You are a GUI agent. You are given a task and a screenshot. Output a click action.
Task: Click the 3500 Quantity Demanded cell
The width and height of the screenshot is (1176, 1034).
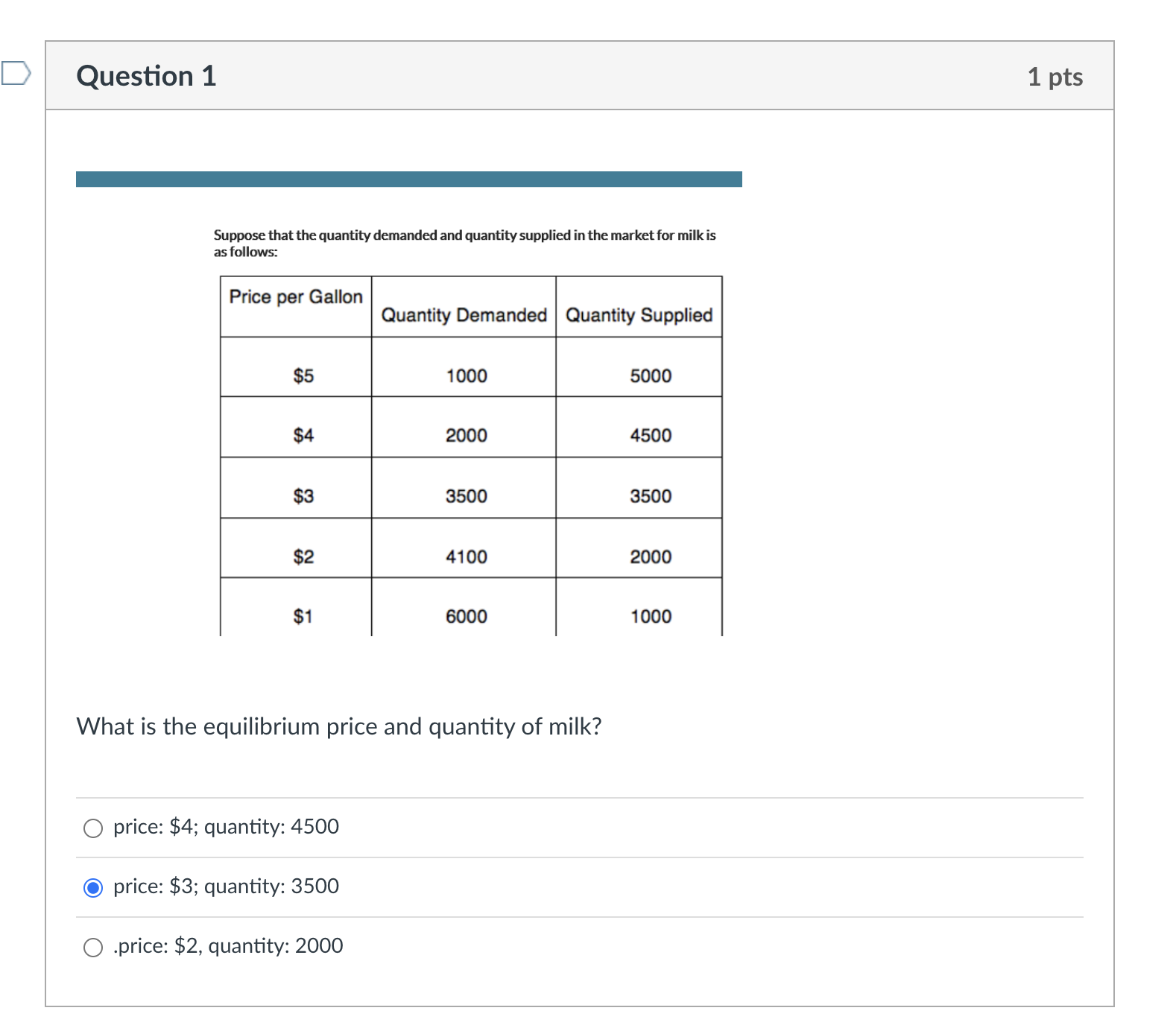click(464, 495)
